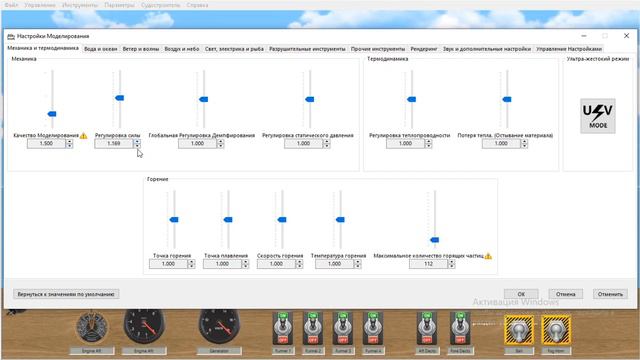Open the Ветер и волны tab
640x360 pixels.
click(141, 49)
